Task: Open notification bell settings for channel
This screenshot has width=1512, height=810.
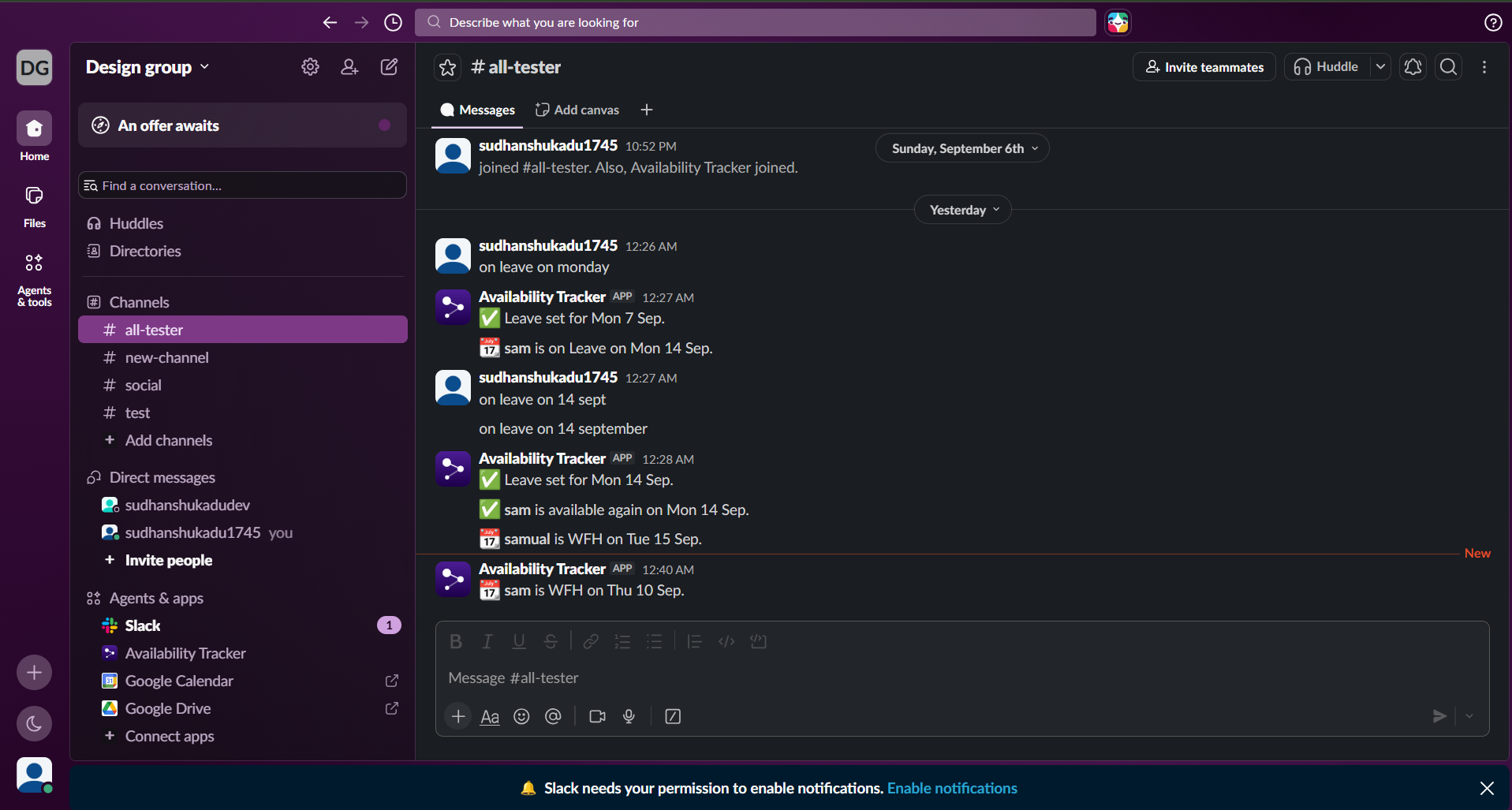Action: 1413,67
